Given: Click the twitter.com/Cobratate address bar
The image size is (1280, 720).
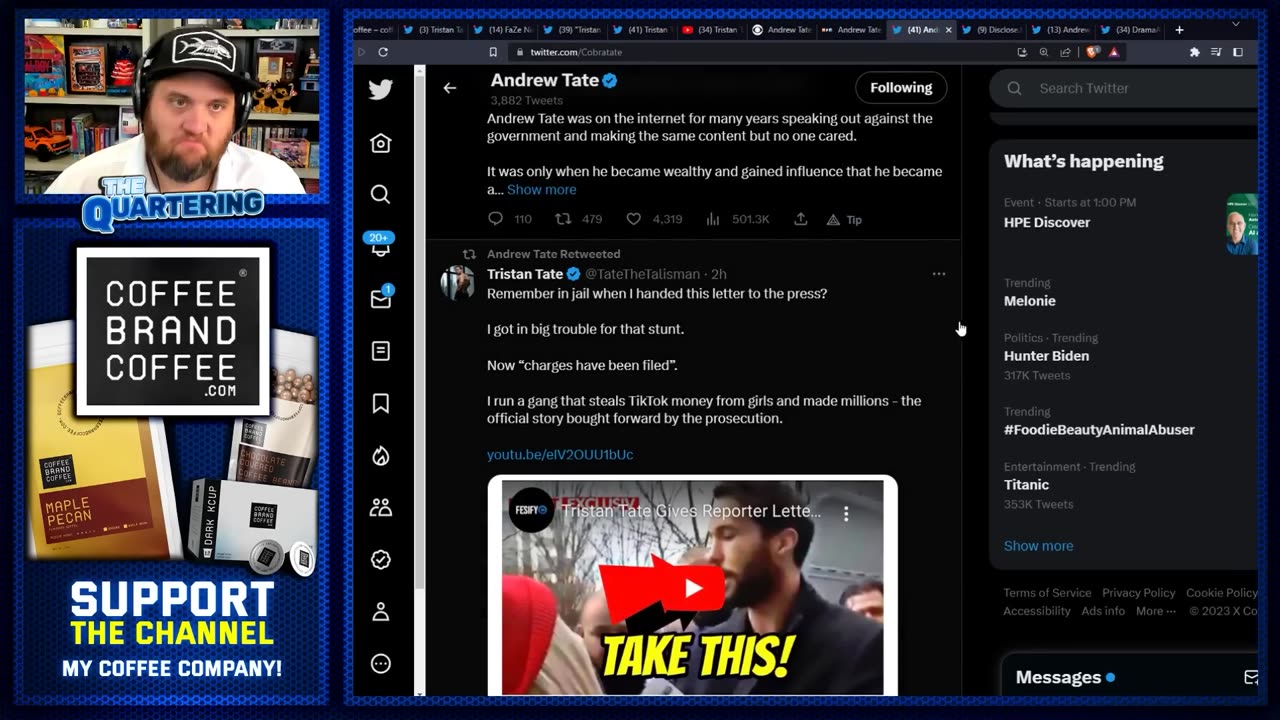Looking at the screenshot, I should pyautogui.click(x=760, y=52).
